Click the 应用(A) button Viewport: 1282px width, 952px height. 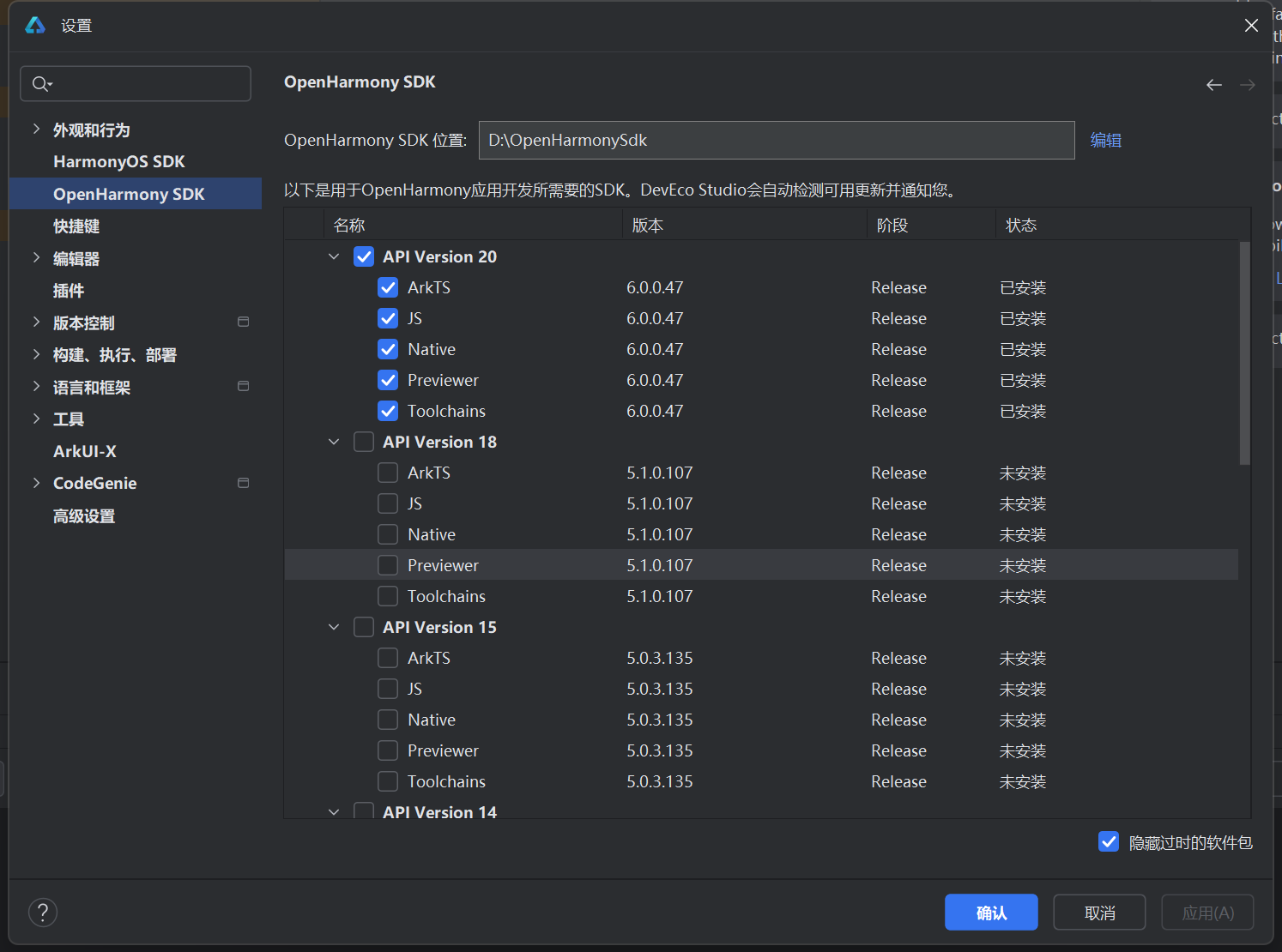tap(1208, 913)
